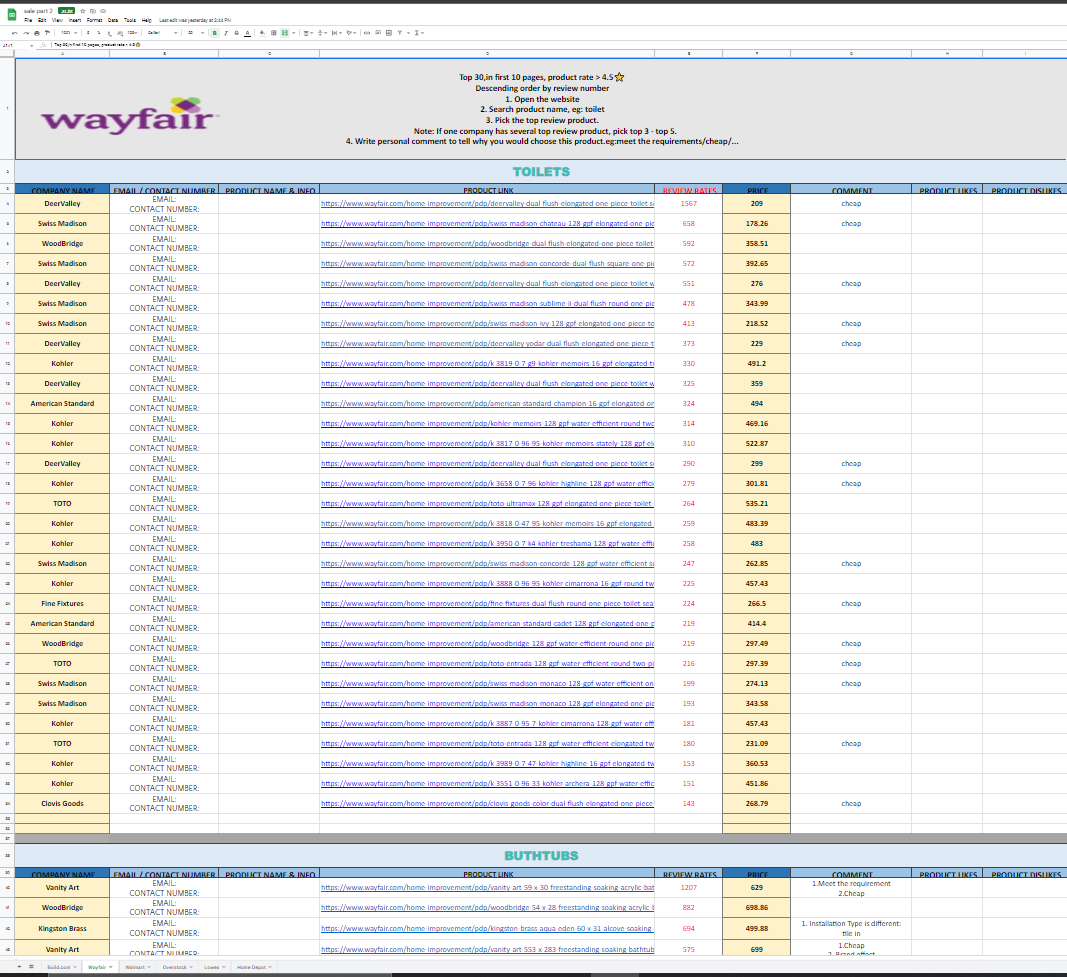Click the Move to folder icon

coord(93,11)
